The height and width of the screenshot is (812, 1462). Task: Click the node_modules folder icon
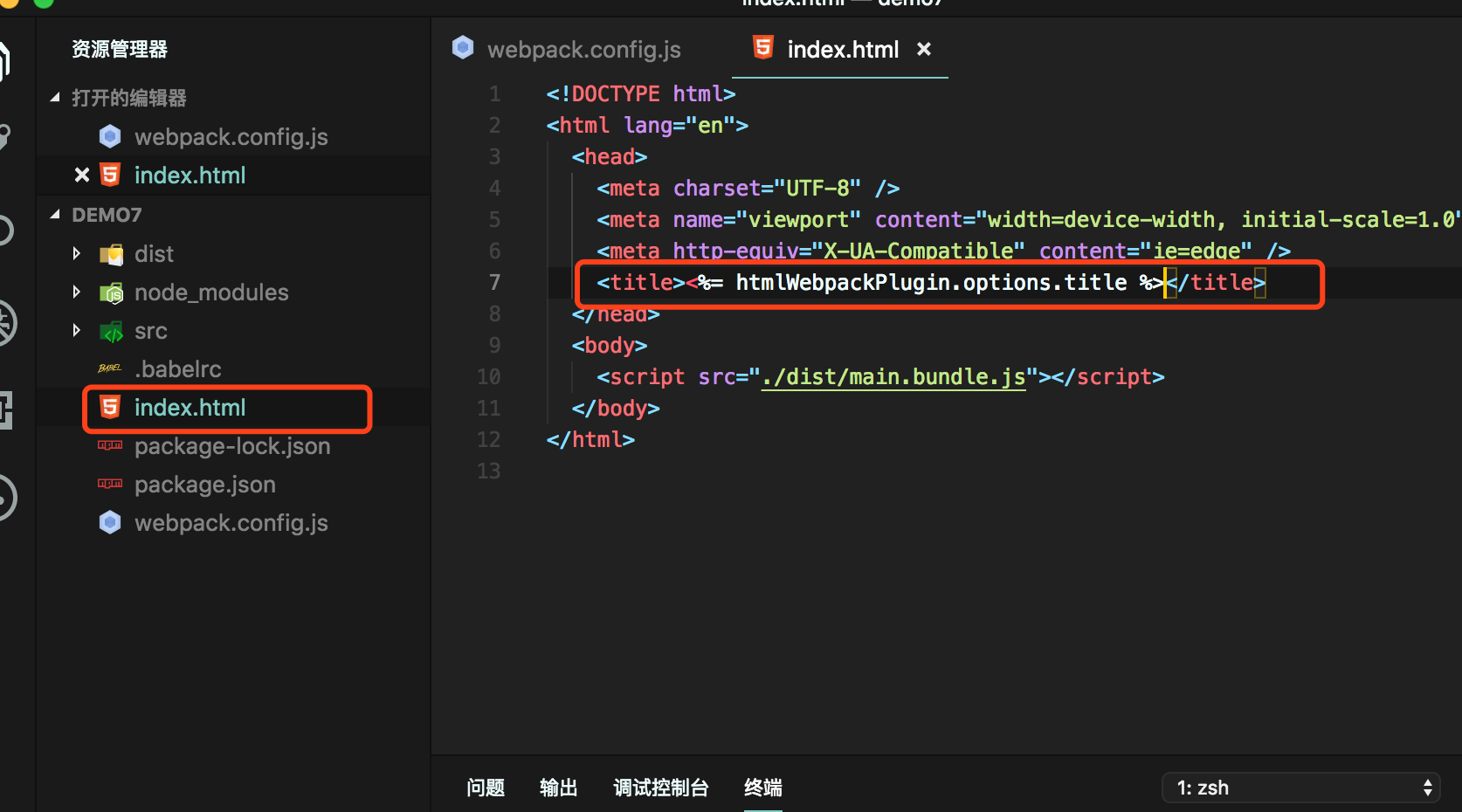click(111, 292)
